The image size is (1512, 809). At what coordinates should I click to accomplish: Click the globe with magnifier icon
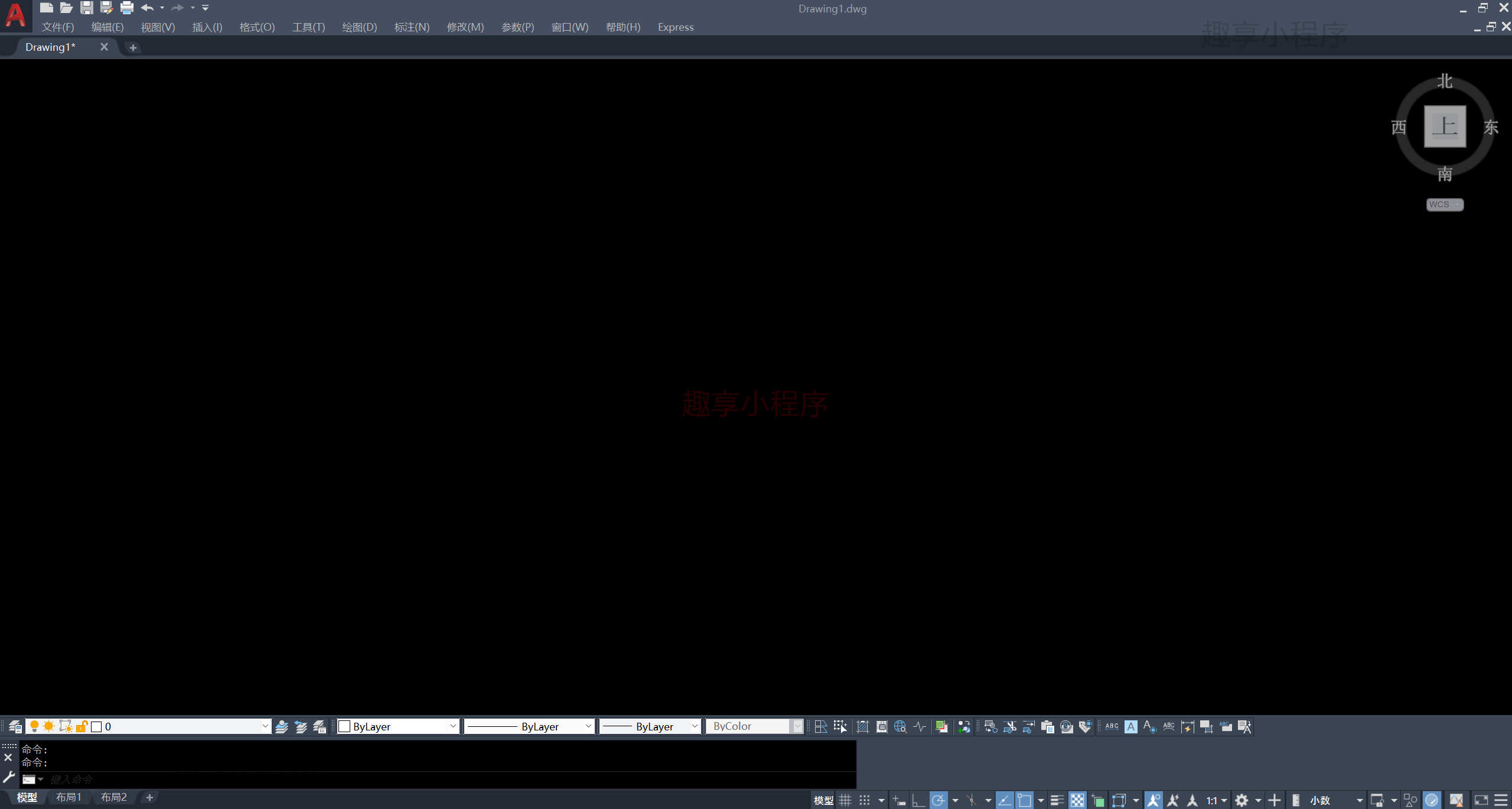(900, 726)
